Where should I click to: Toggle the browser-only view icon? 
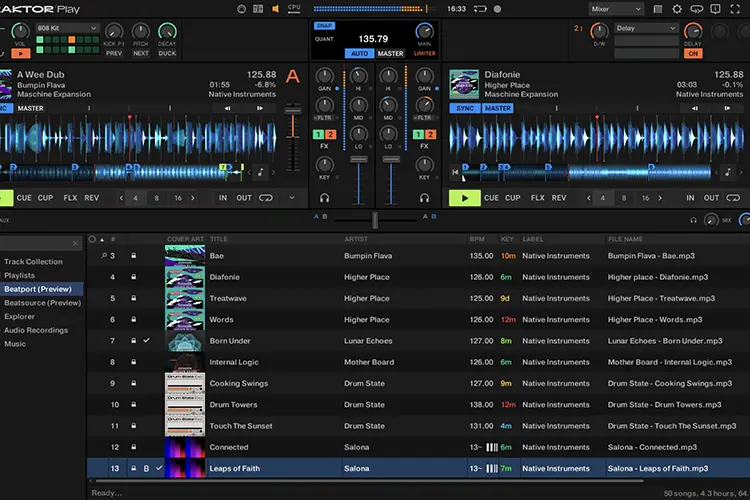[658, 9]
